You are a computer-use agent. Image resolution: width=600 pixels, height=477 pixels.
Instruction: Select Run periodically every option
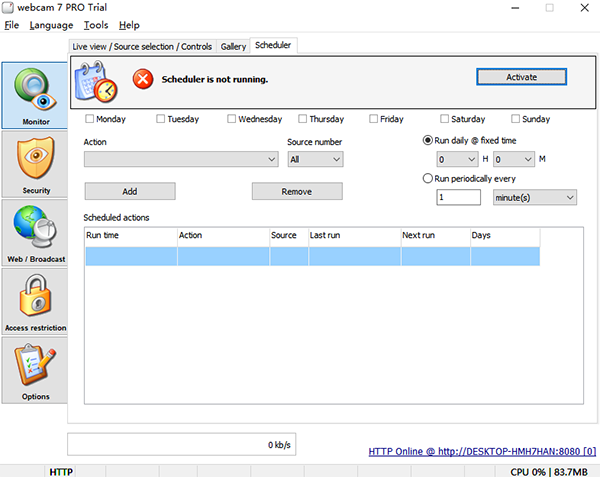pyautogui.click(x=428, y=178)
